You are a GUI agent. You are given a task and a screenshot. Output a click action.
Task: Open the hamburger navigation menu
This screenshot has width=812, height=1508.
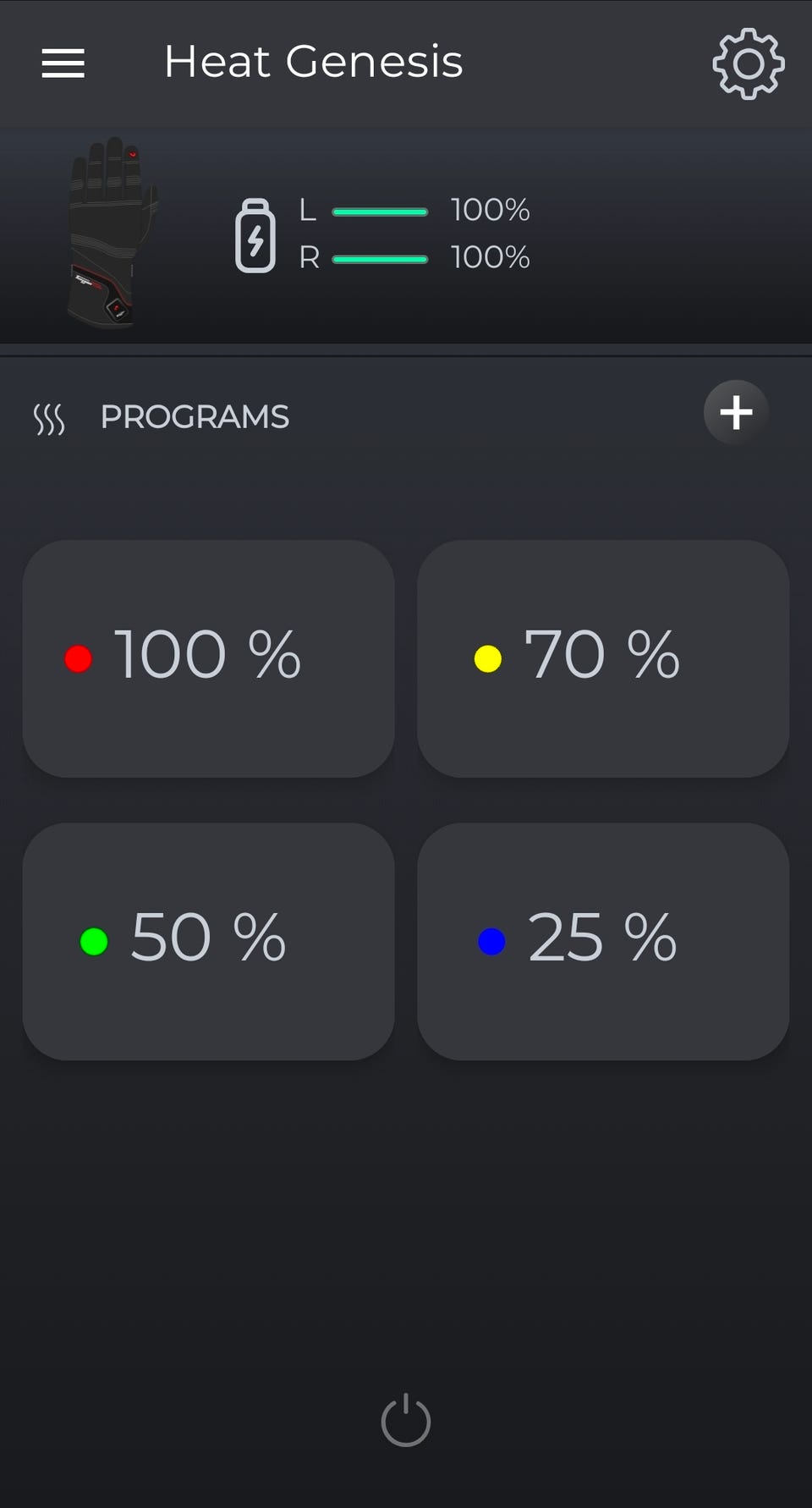[x=63, y=63]
